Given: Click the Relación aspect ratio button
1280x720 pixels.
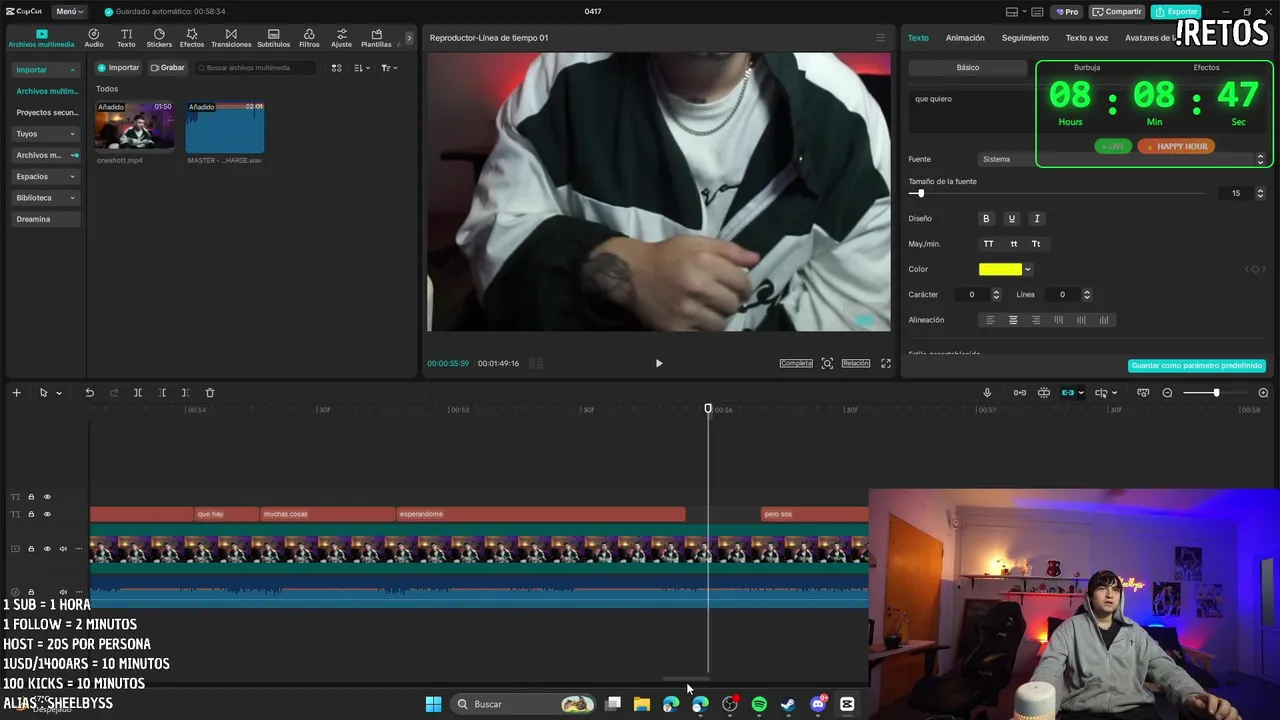Looking at the screenshot, I should click(x=855, y=364).
